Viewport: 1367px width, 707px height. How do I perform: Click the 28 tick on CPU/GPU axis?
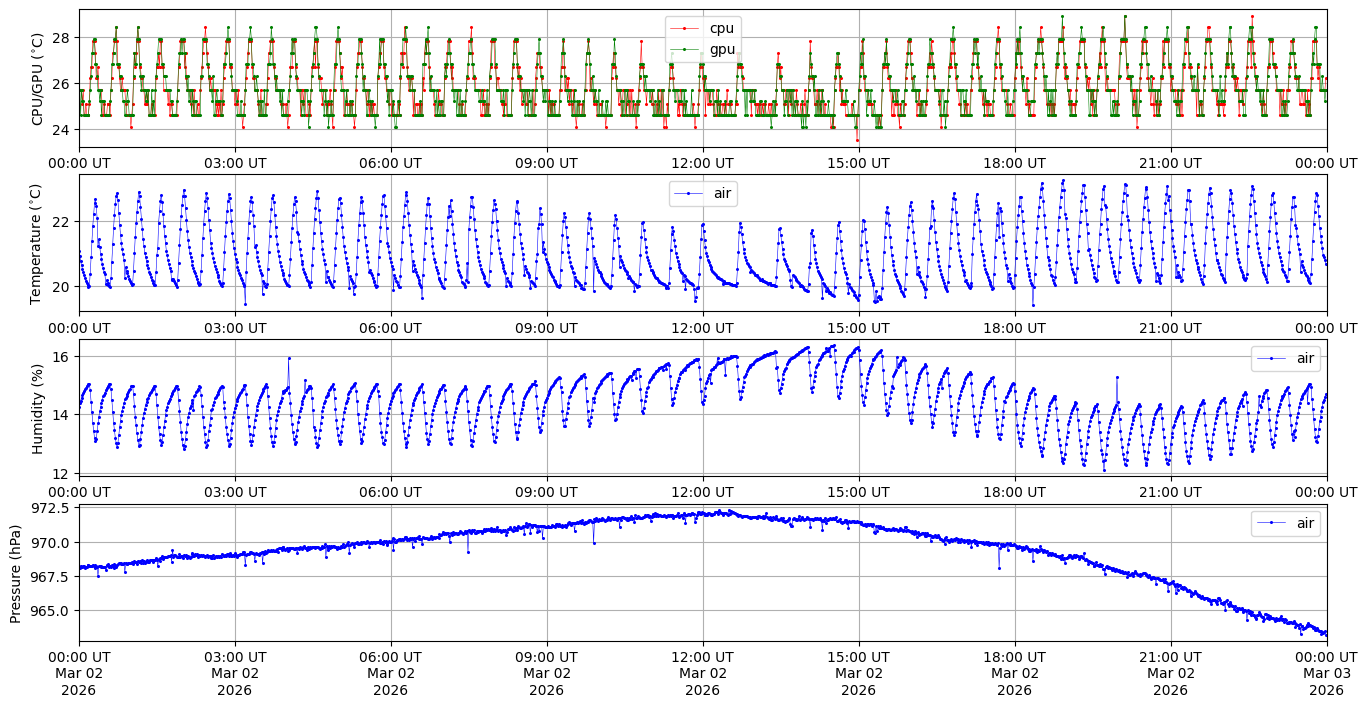59,38
